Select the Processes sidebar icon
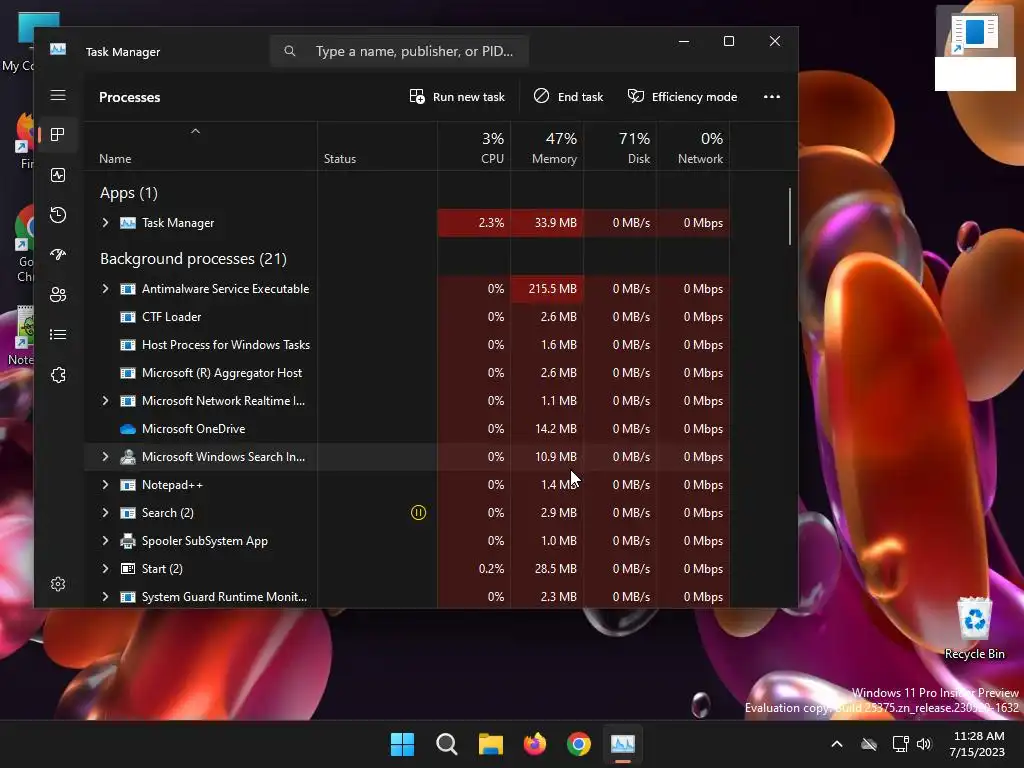Image resolution: width=1024 pixels, height=768 pixels. point(58,135)
